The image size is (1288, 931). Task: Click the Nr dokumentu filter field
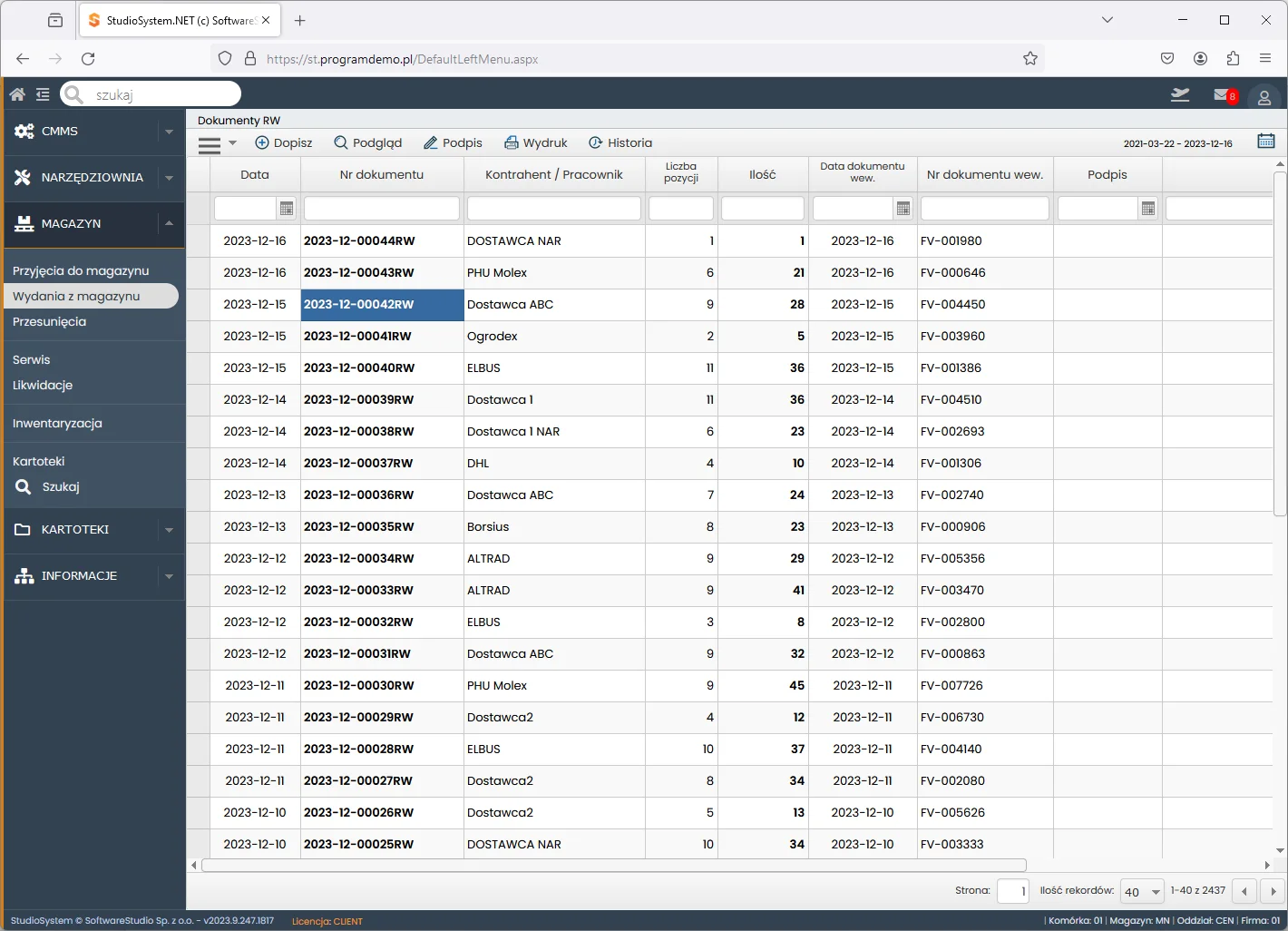click(x=381, y=209)
